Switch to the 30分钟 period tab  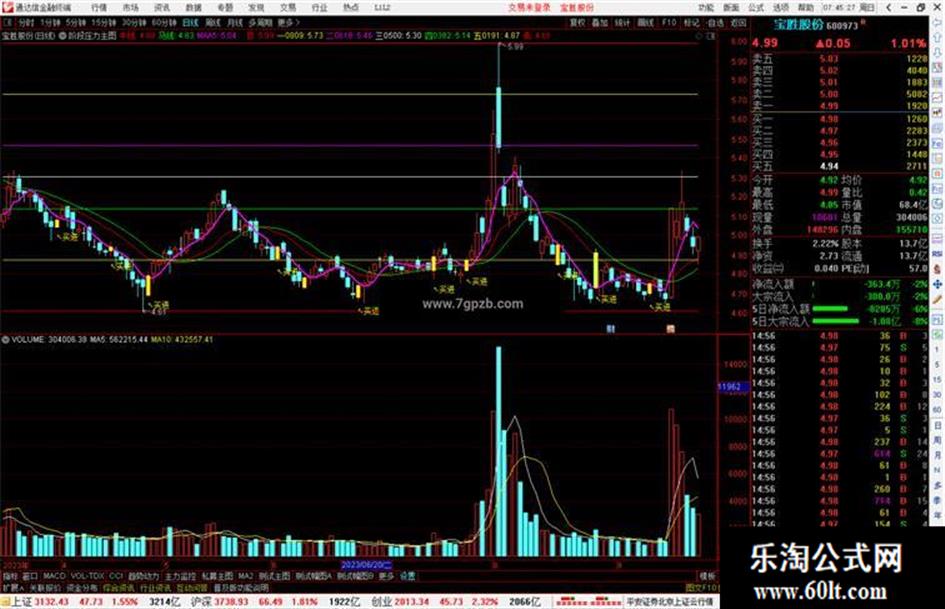pyautogui.click(x=134, y=22)
